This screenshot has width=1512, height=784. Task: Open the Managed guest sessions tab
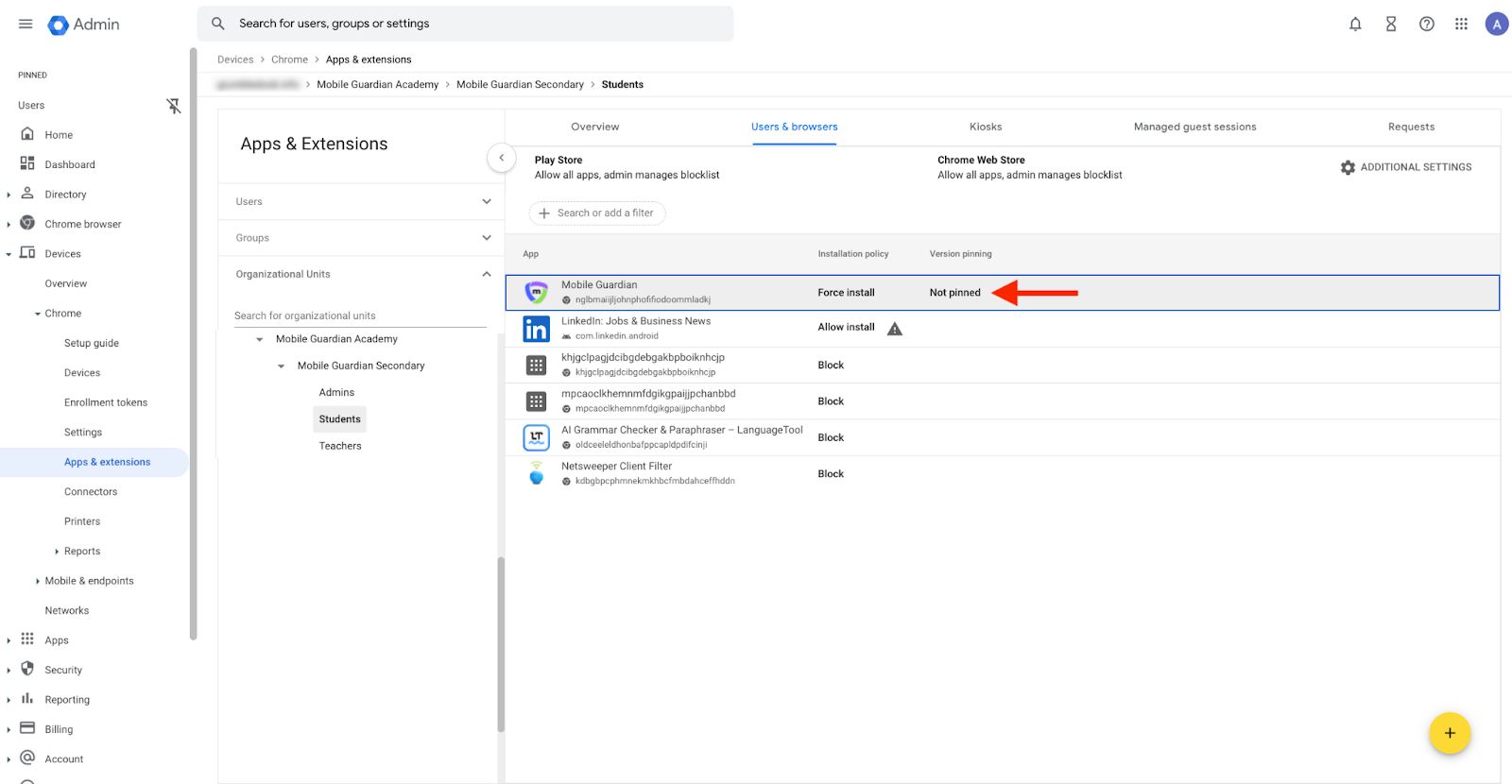pos(1195,127)
